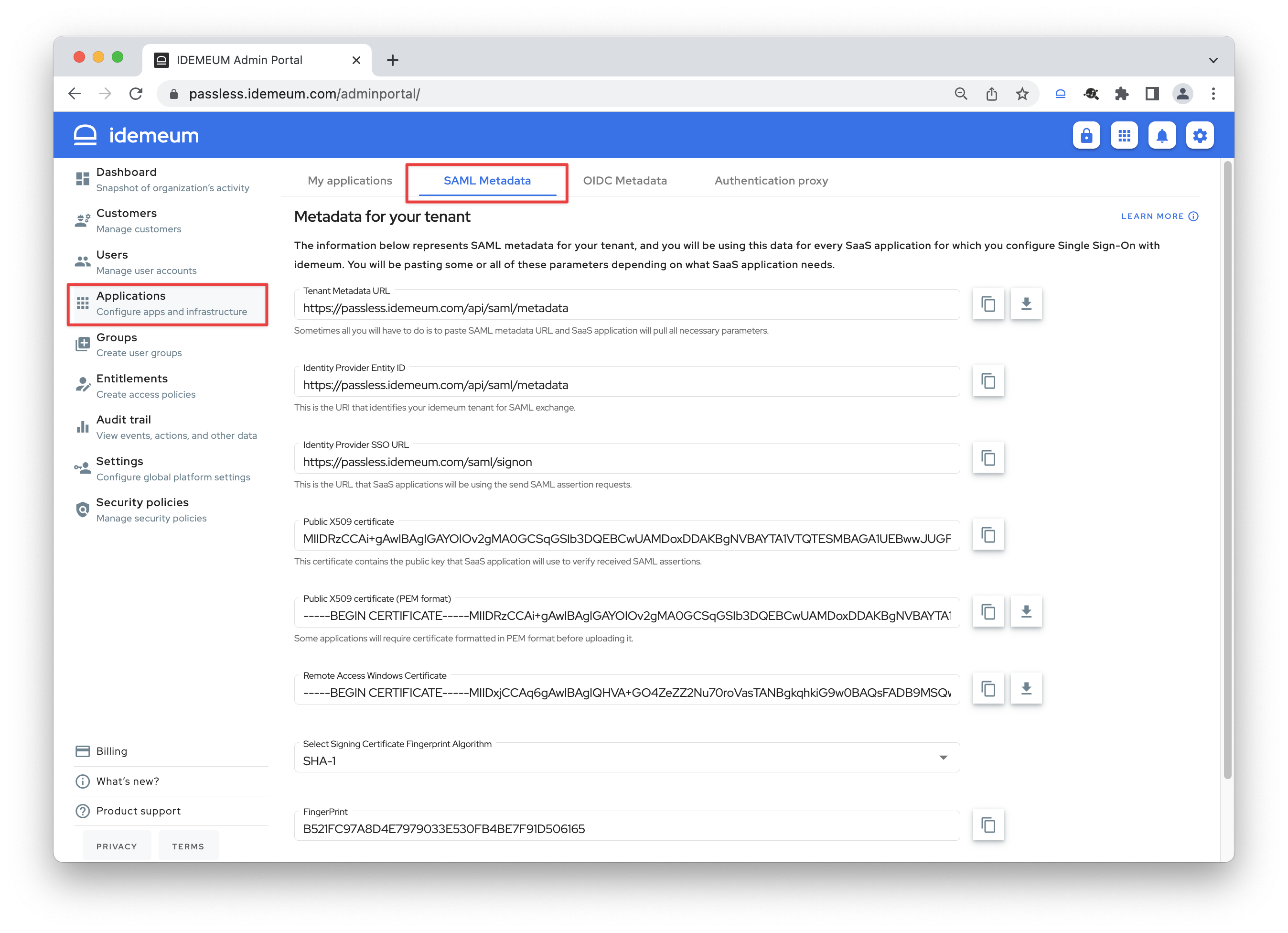
Task: Download the Tenant Metadata file
Action: click(1026, 304)
